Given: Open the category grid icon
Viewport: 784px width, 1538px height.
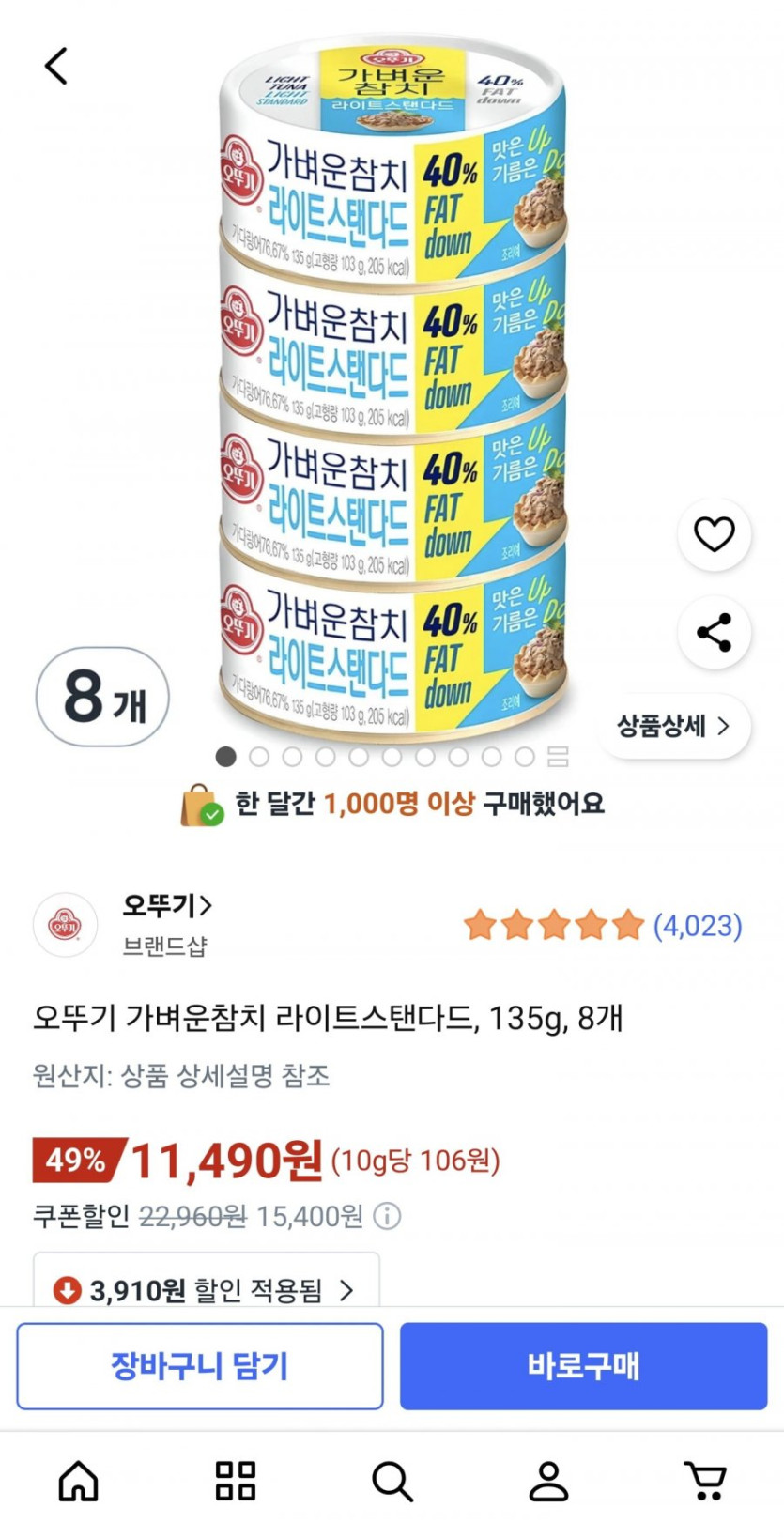Looking at the screenshot, I should coord(235,1482).
